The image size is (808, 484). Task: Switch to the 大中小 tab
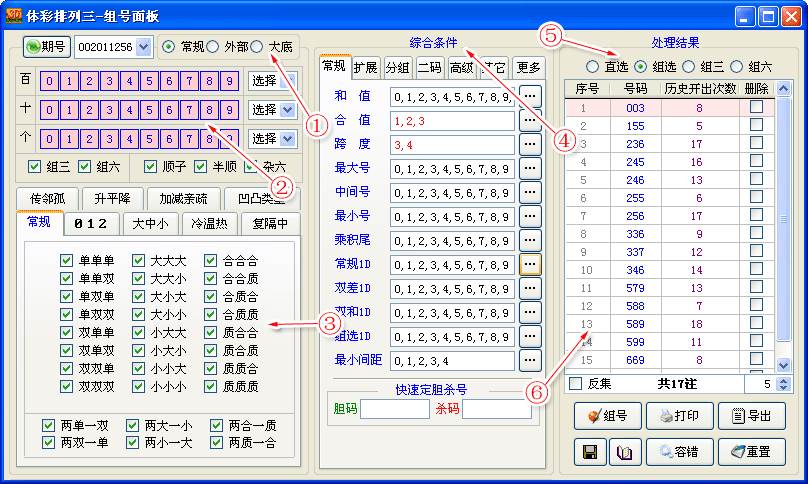pos(151,222)
